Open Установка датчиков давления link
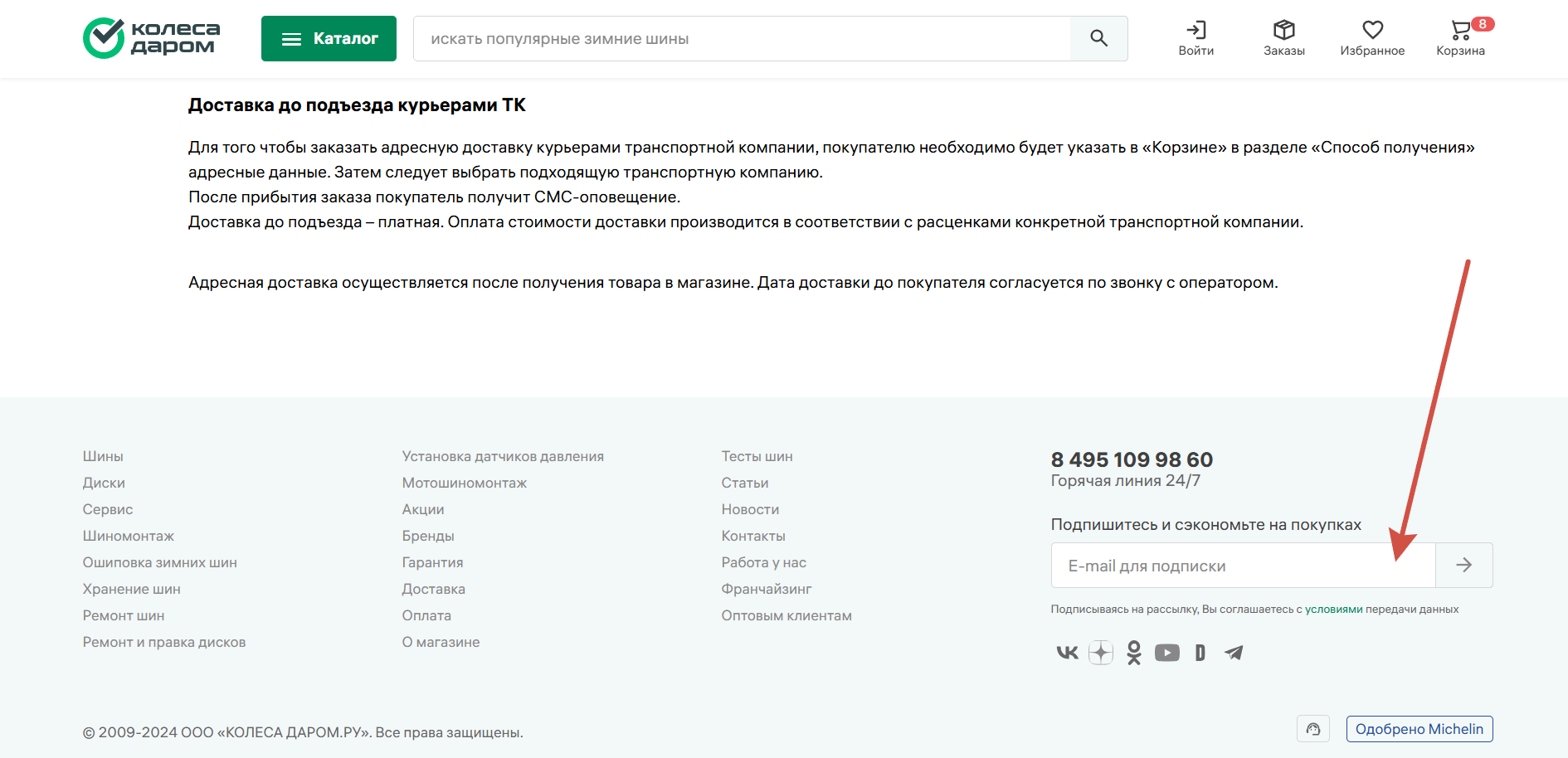 [x=503, y=456]
